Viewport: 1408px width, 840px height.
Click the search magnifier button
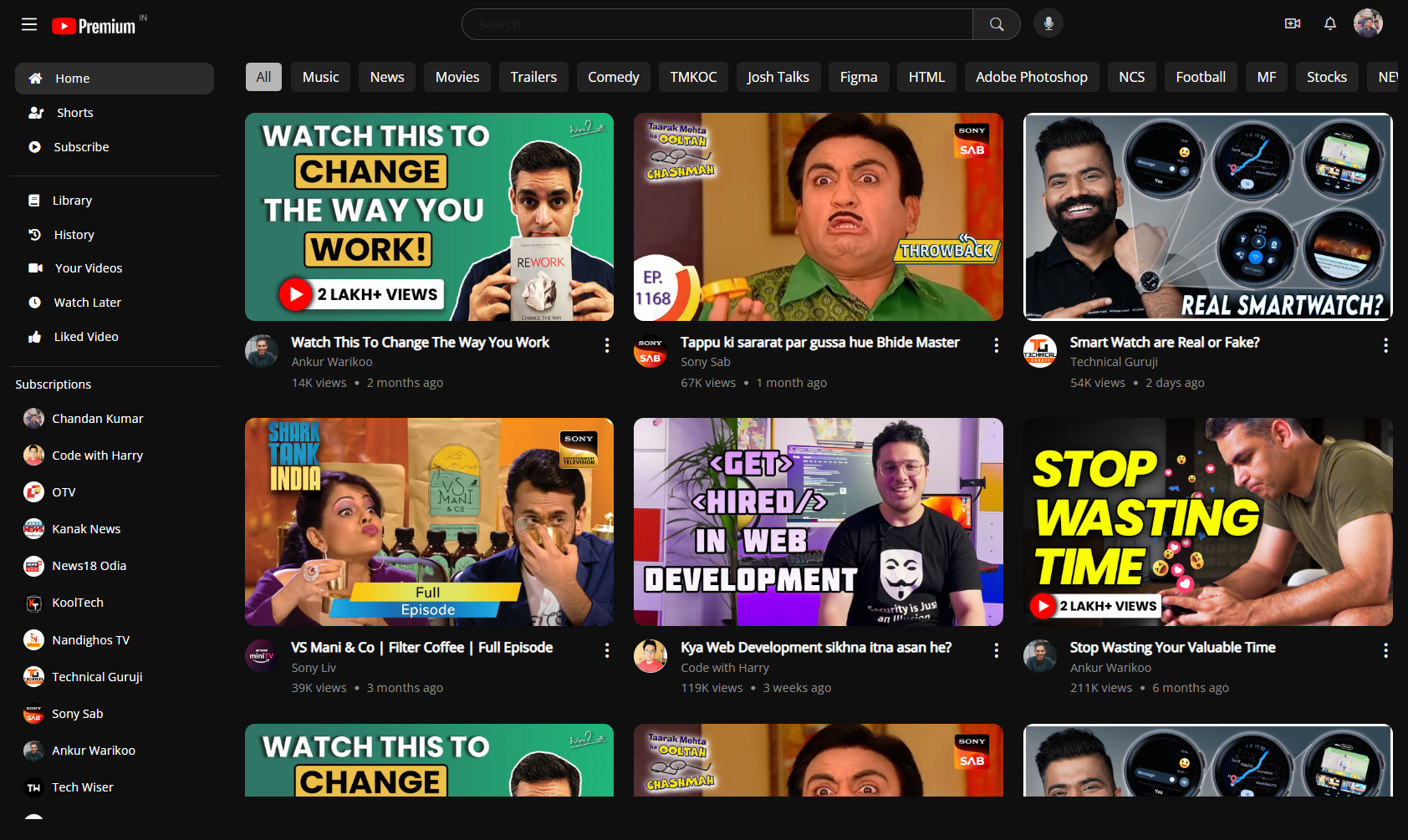coord(997,24)
